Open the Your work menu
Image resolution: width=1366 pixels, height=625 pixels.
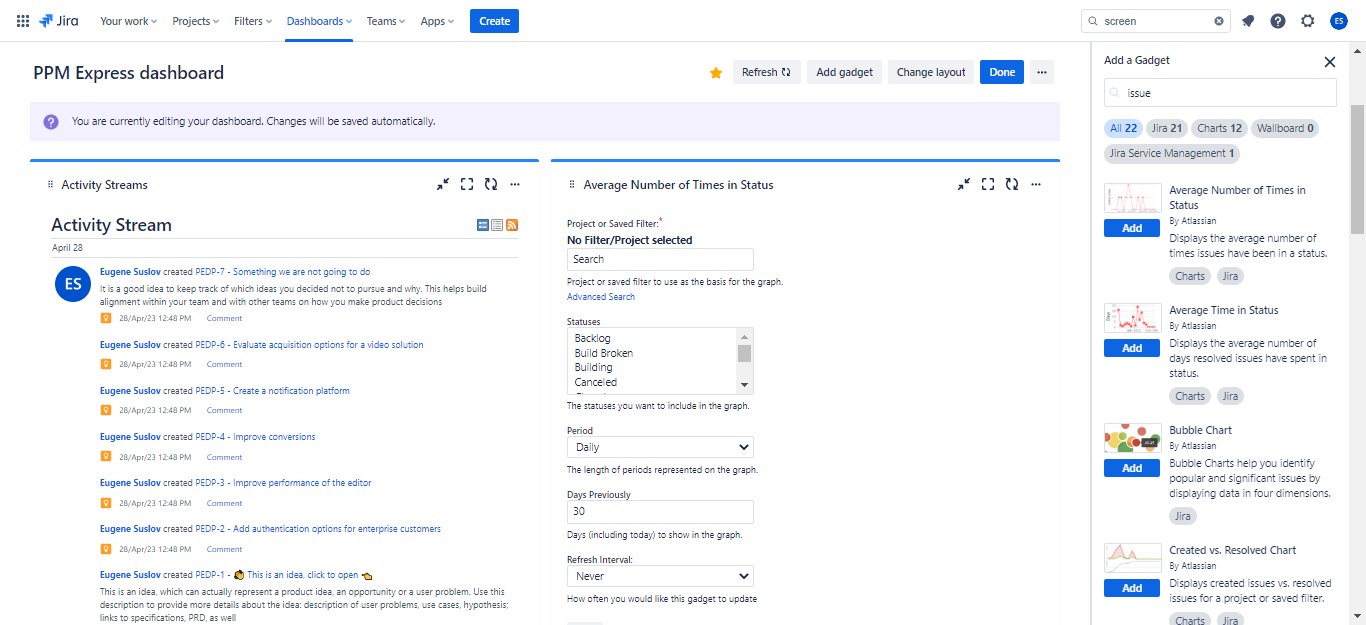(128, 21)
